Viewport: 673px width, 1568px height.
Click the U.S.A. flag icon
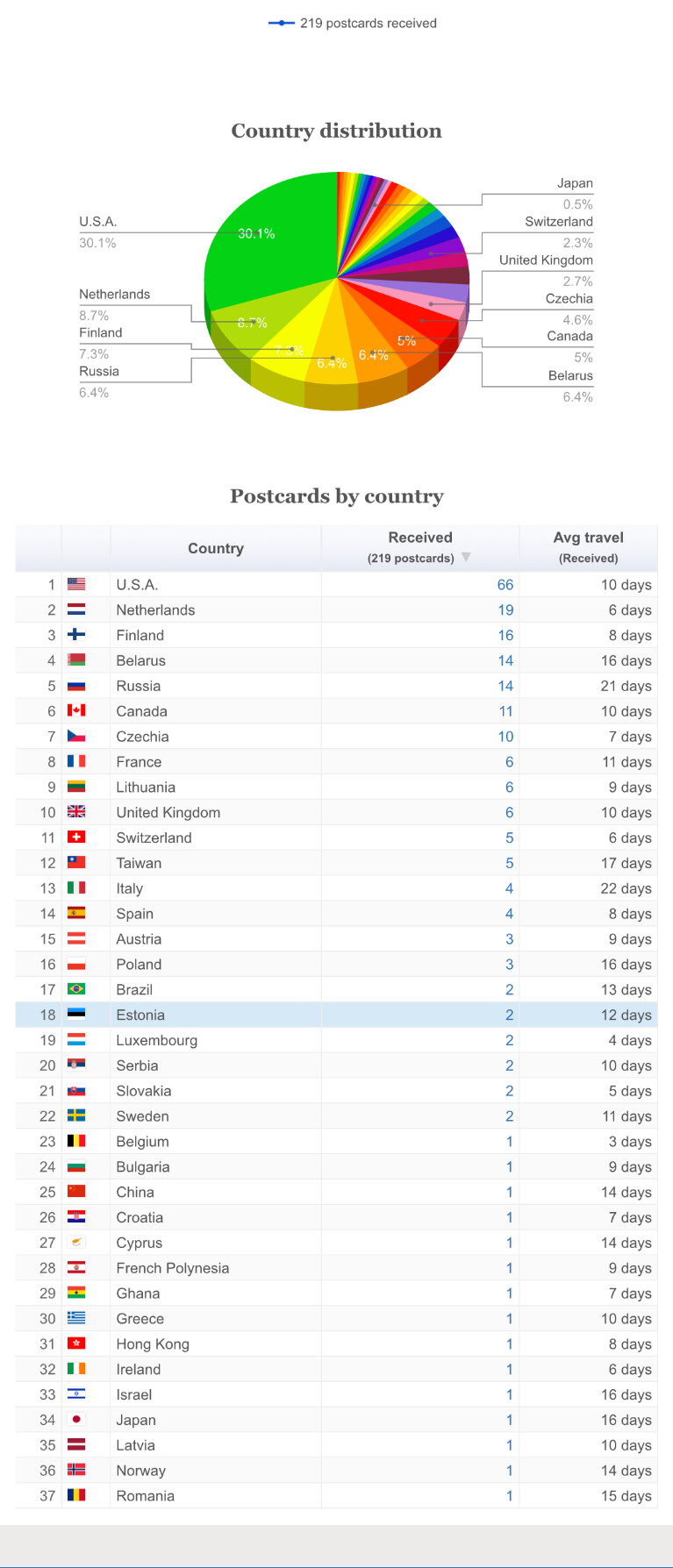[x=76, y=584]
